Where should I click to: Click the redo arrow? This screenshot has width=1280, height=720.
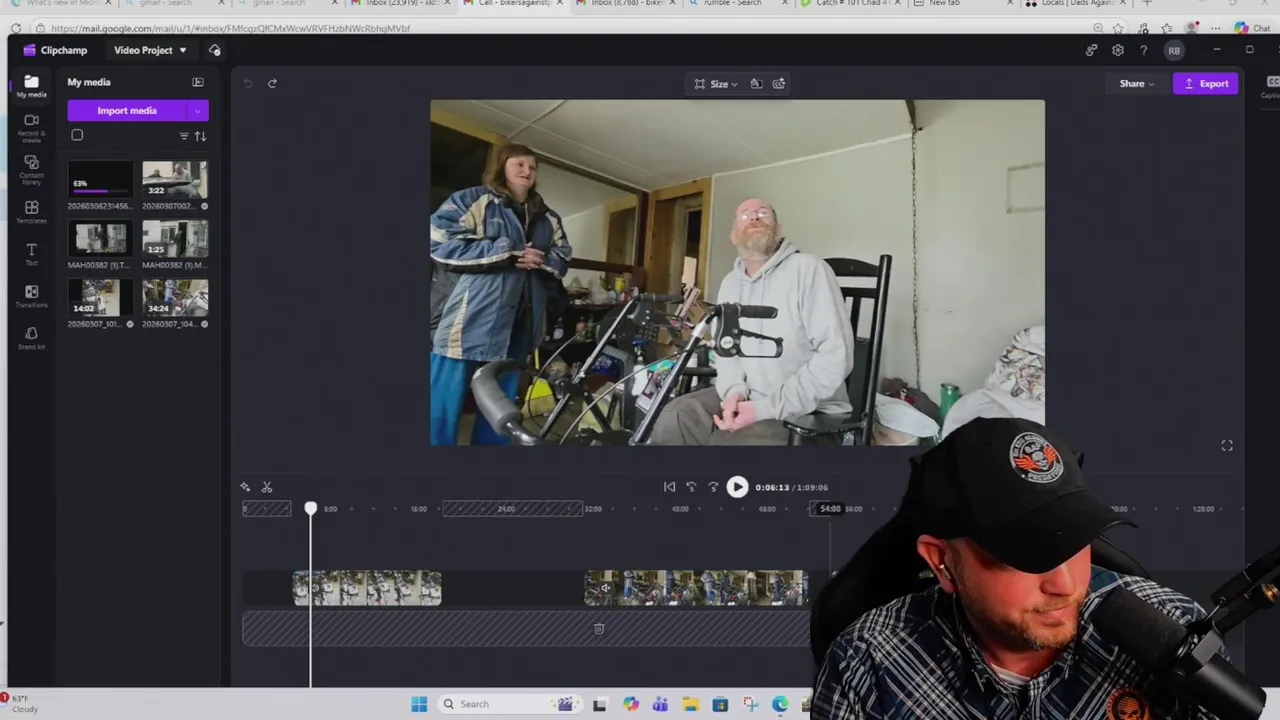[x=272, y=83]
